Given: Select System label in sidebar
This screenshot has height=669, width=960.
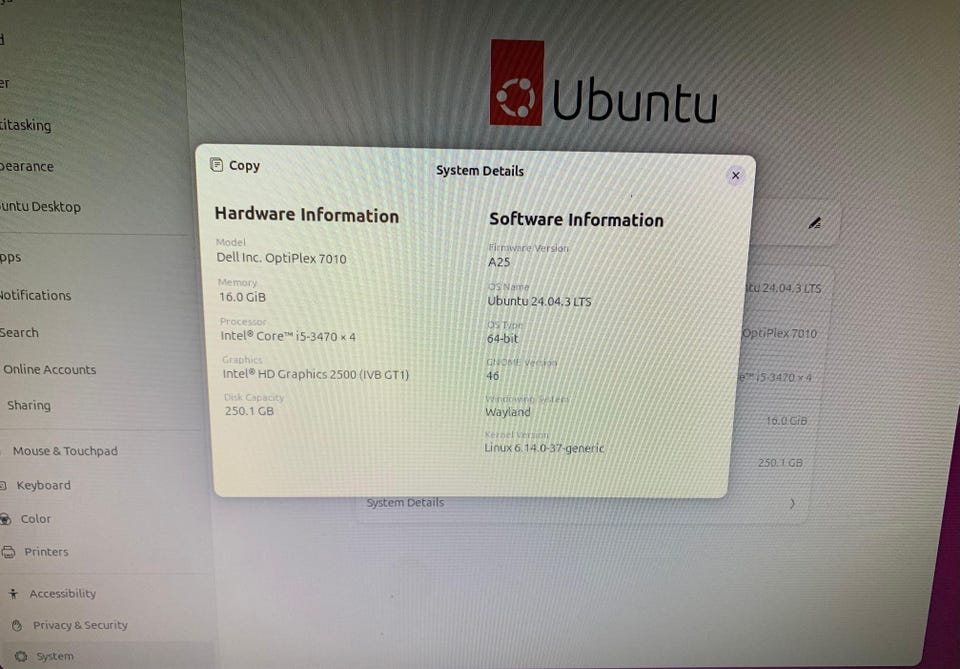Looking at the screenshot, I should 54,656.
